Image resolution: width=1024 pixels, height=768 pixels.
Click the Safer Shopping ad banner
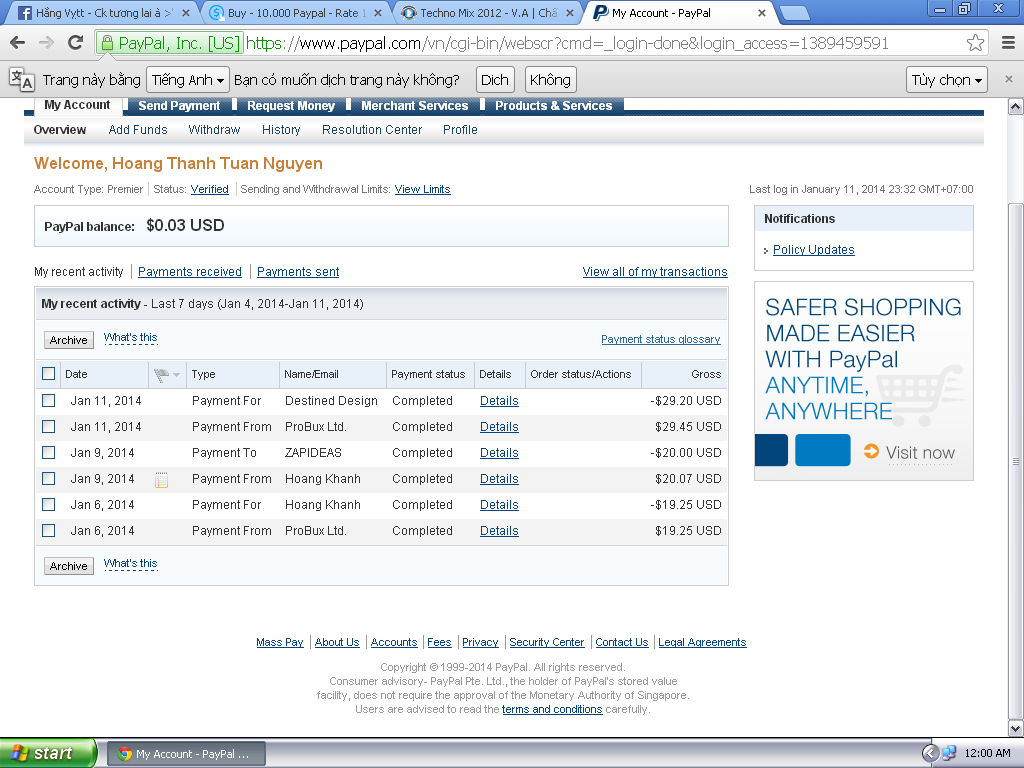(x=863, y=381)
